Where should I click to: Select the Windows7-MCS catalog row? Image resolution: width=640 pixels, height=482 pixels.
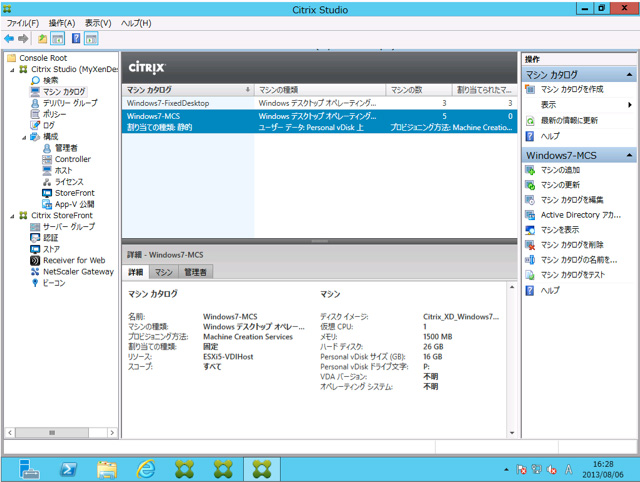[319, 122]
